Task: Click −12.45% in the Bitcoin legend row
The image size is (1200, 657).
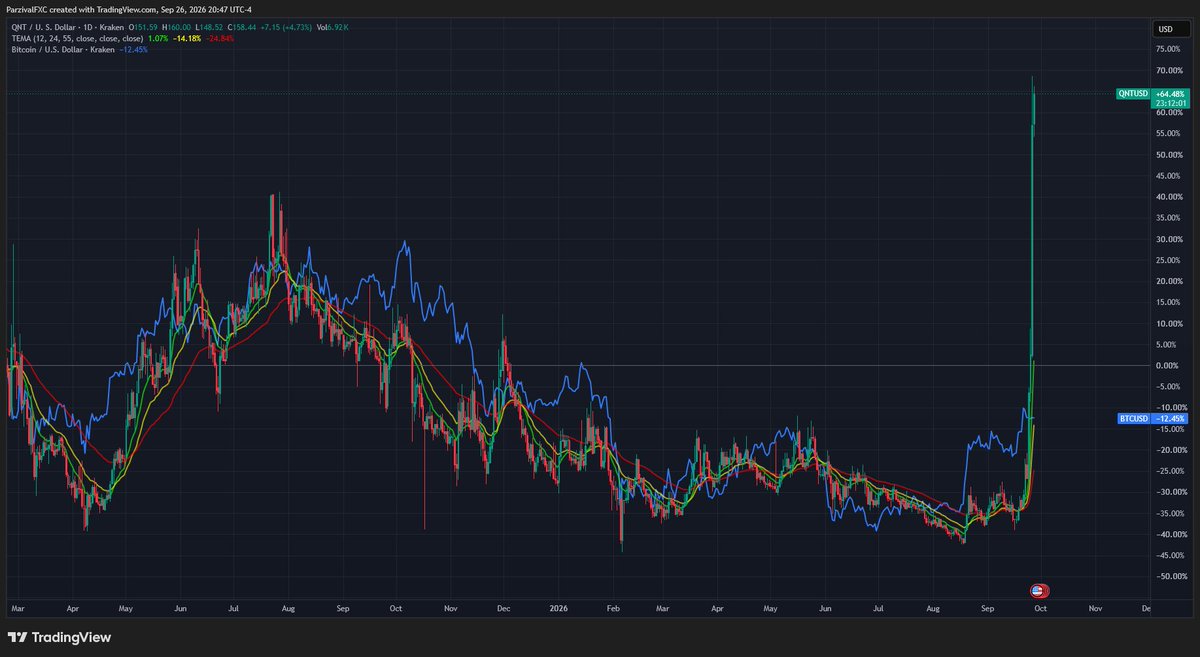Action: point(133,50)
